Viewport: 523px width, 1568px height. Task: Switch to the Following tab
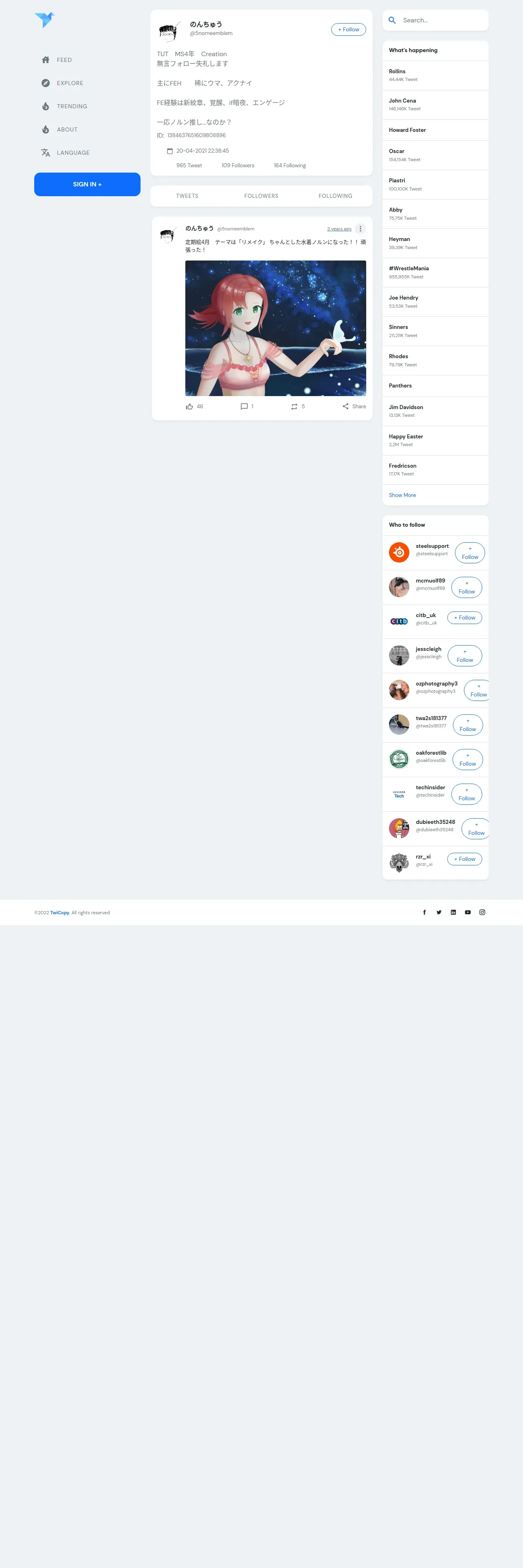336,196
